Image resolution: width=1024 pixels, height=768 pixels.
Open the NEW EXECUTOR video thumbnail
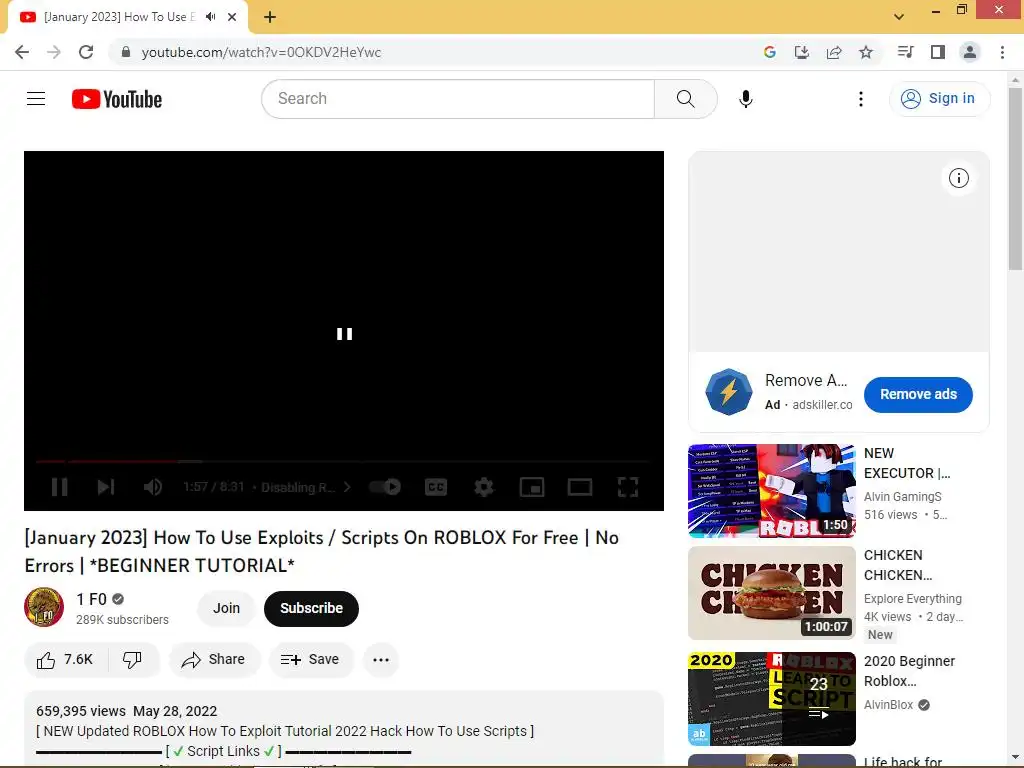(771, 490)
